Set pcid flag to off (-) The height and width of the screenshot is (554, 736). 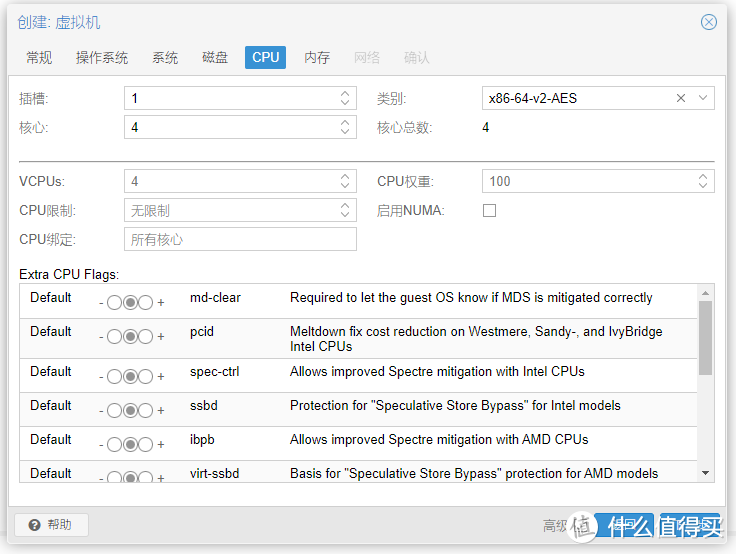pyautogui.click(x=114, y=336)
